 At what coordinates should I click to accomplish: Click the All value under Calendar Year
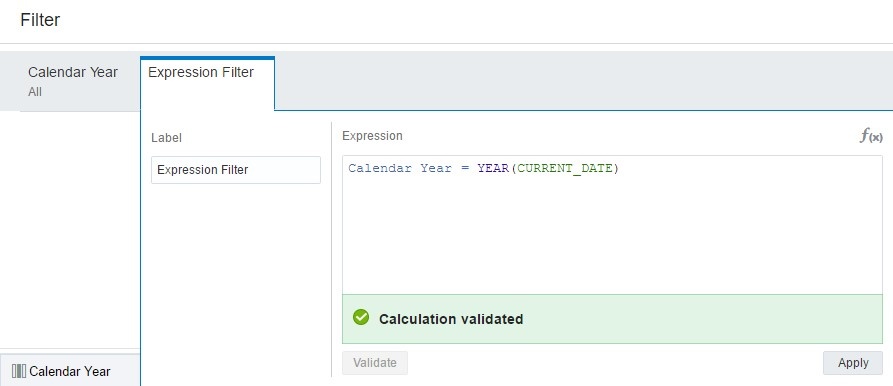click(x=35, y=92)
